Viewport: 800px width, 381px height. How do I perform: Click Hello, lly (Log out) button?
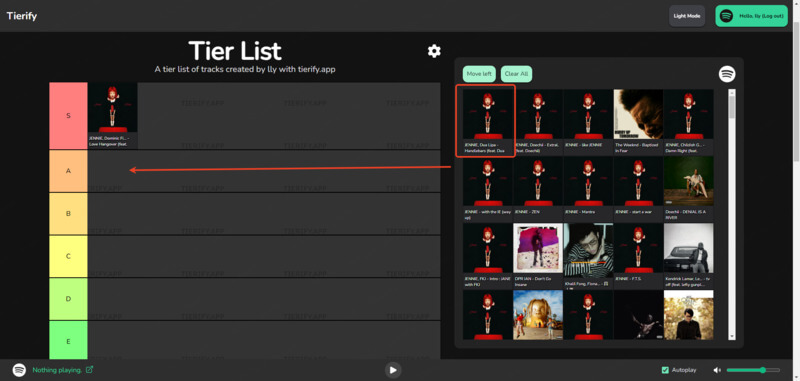point(752,16)
